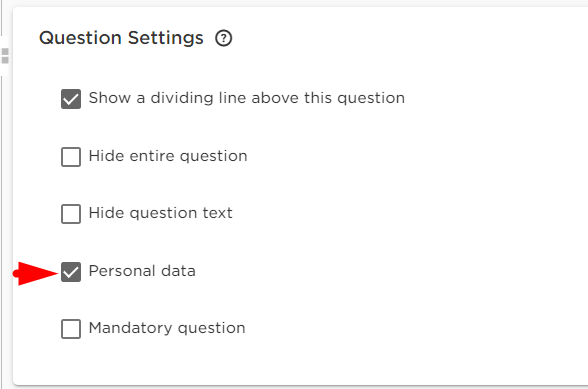Select the 'Hide entire question' label text
Image resolution: width=588 pixels, height=389 pixels.
tap(168, 156)
